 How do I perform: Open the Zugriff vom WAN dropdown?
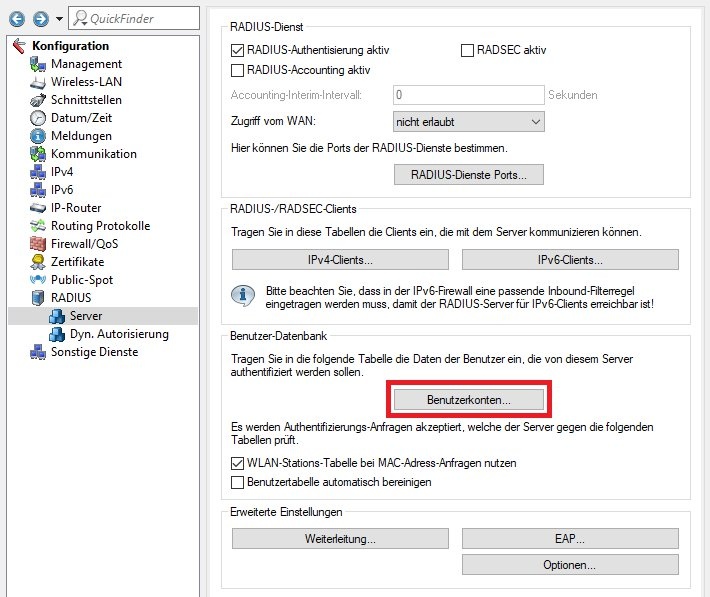tap(469, 121)
